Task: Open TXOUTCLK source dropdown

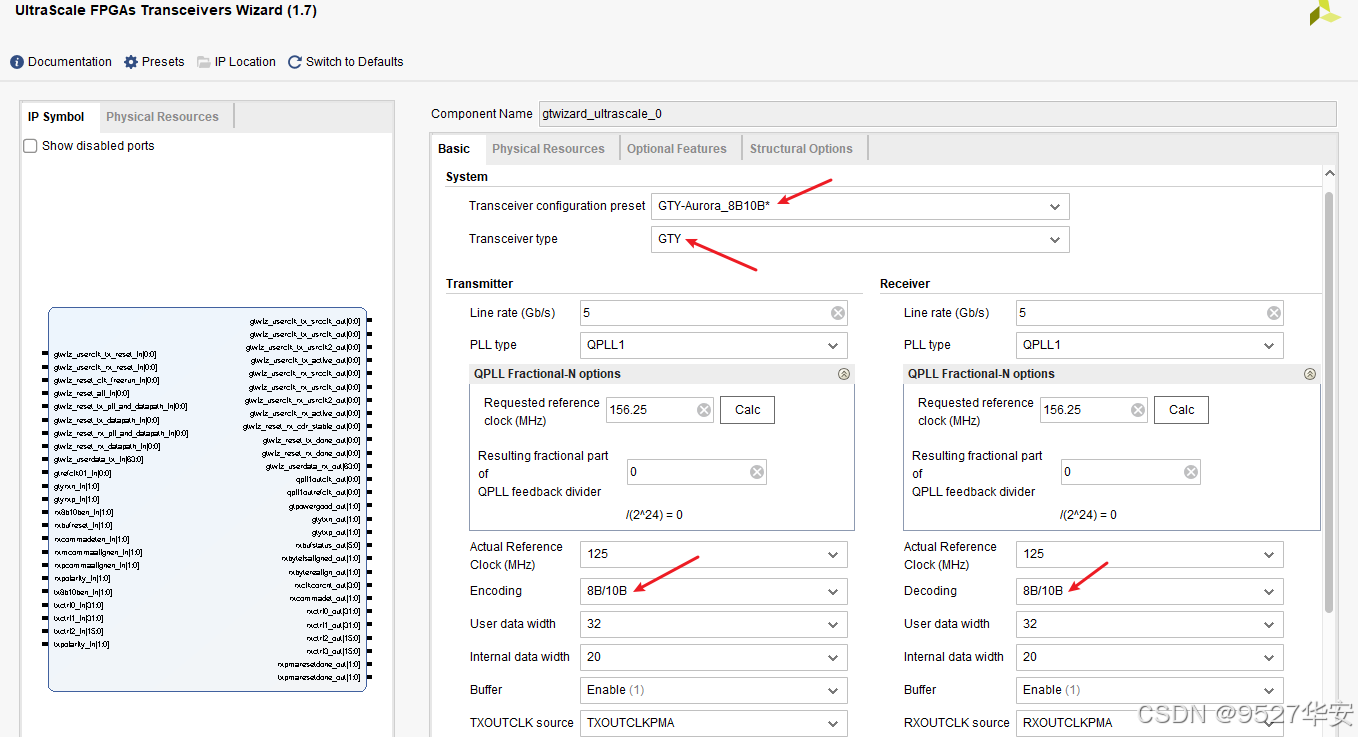Action: coord(714,723)
